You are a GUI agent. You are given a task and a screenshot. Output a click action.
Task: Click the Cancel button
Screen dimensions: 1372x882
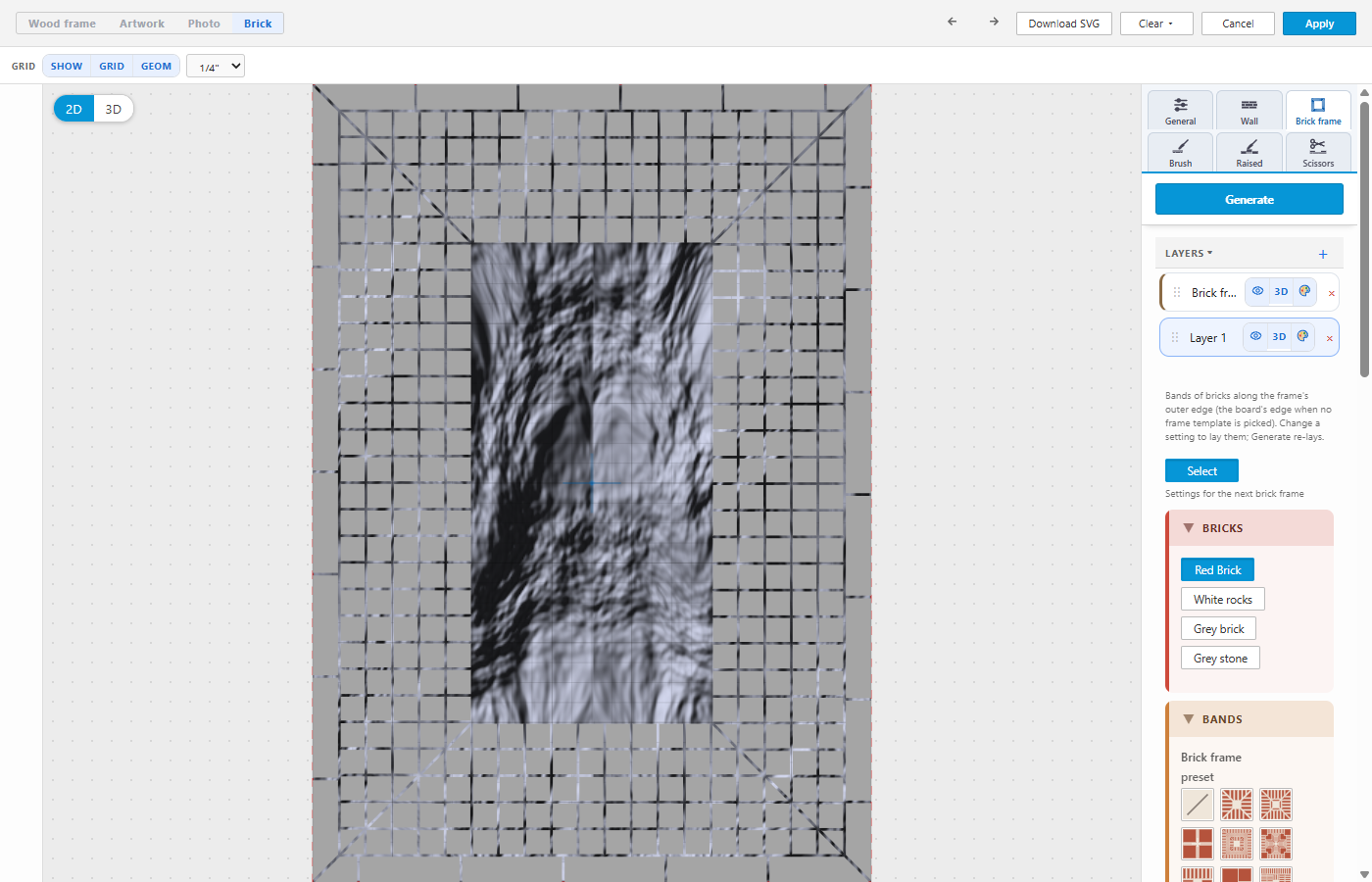coord(1238,24)
